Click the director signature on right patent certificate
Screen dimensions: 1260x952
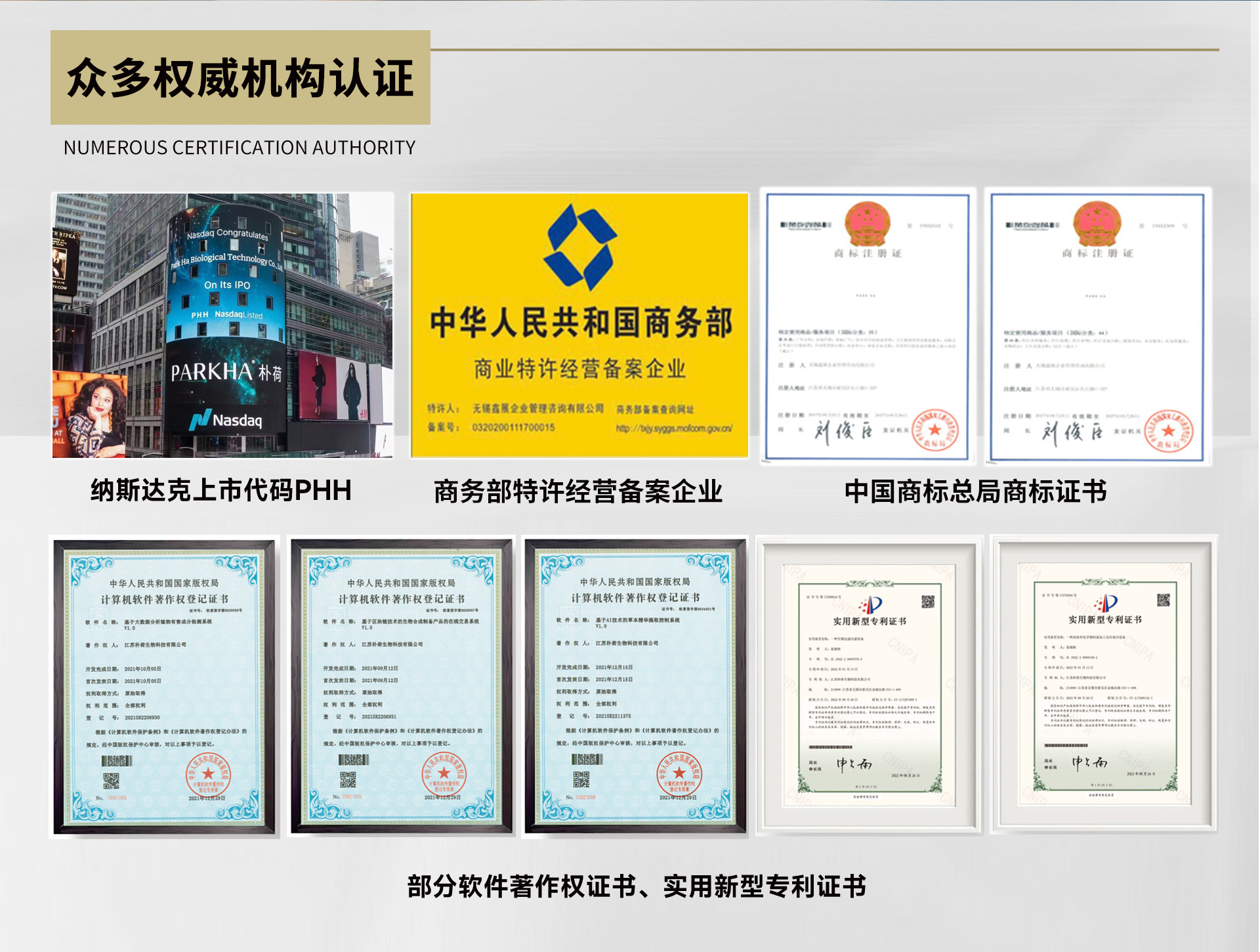1089,762
